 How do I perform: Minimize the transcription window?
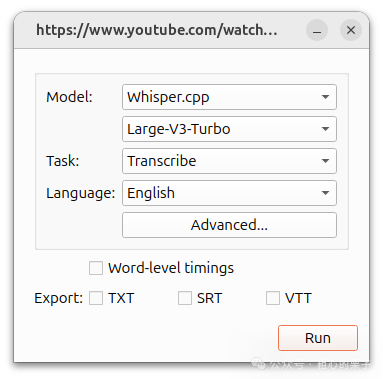317,30
